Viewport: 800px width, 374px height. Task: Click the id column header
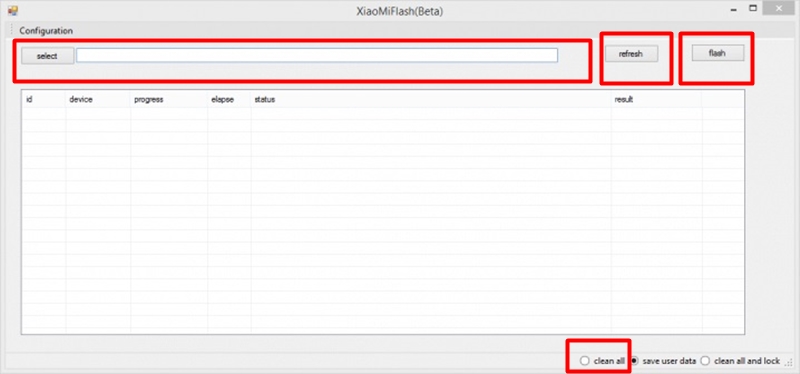(x=43, y=99)
